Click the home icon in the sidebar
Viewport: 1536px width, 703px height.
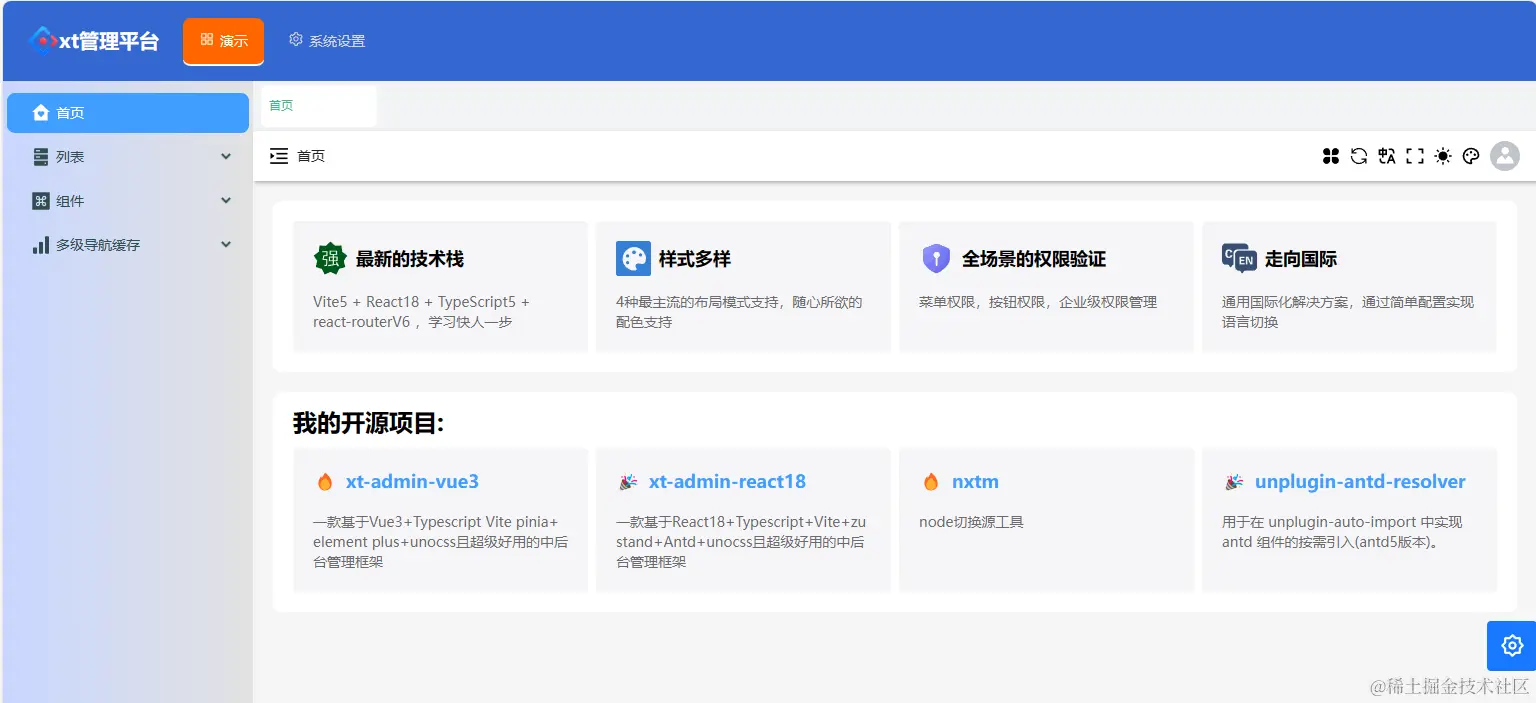click(41, 113)
